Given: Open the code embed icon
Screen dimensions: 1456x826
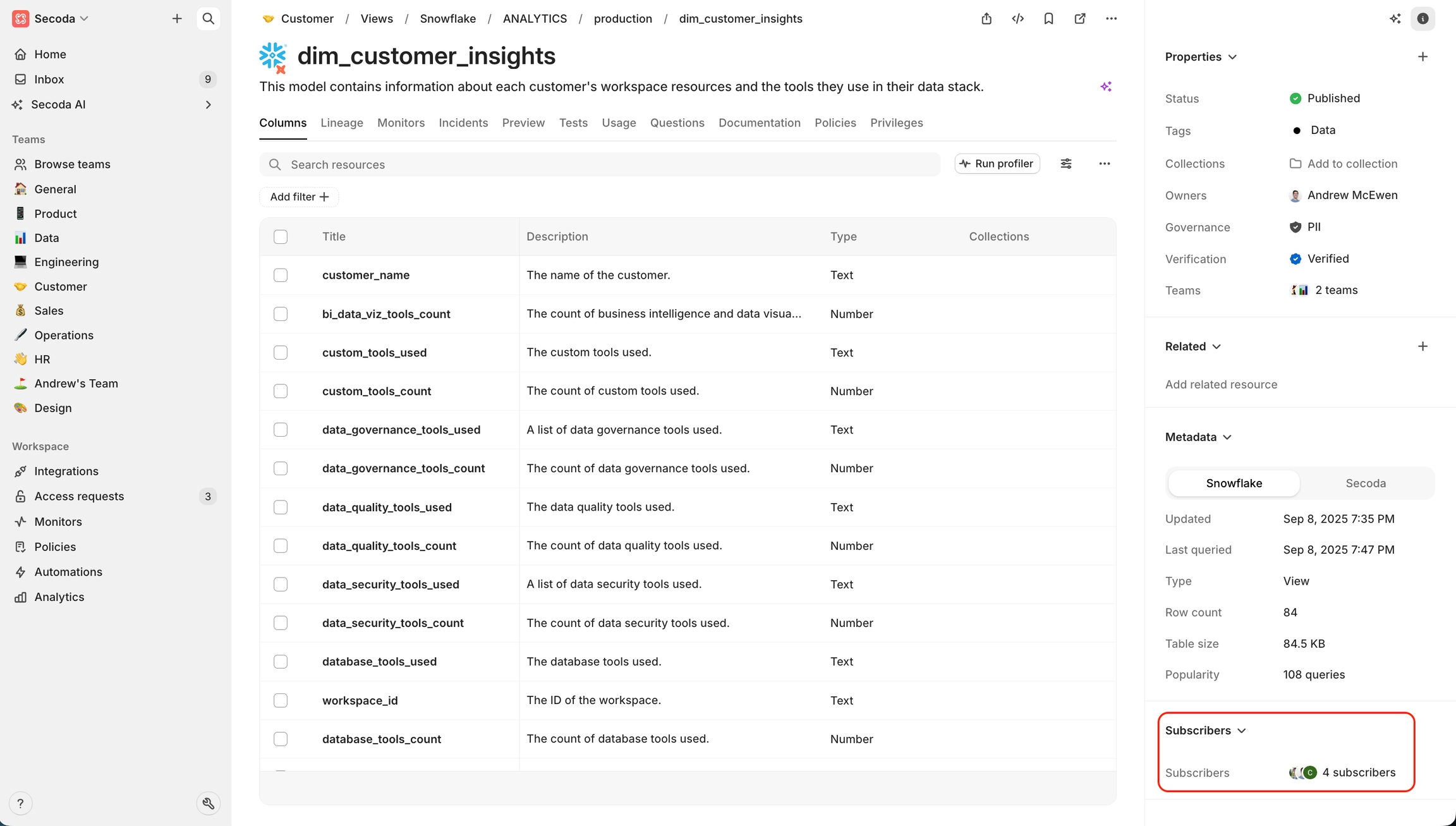Looking at the screenshot, I should [x=1017, y=19].
